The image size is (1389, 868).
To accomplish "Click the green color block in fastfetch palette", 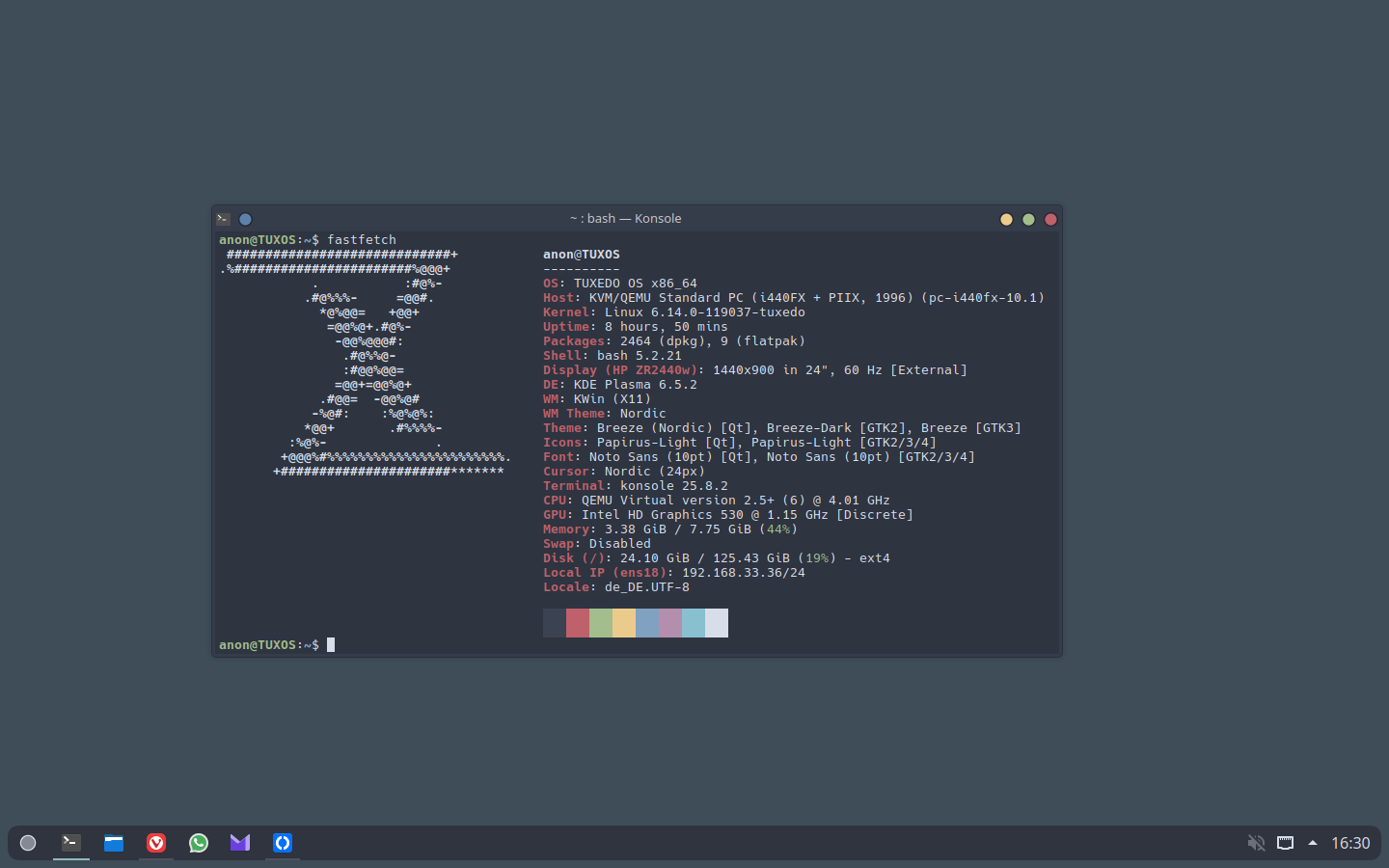I will tap(601, 623).
